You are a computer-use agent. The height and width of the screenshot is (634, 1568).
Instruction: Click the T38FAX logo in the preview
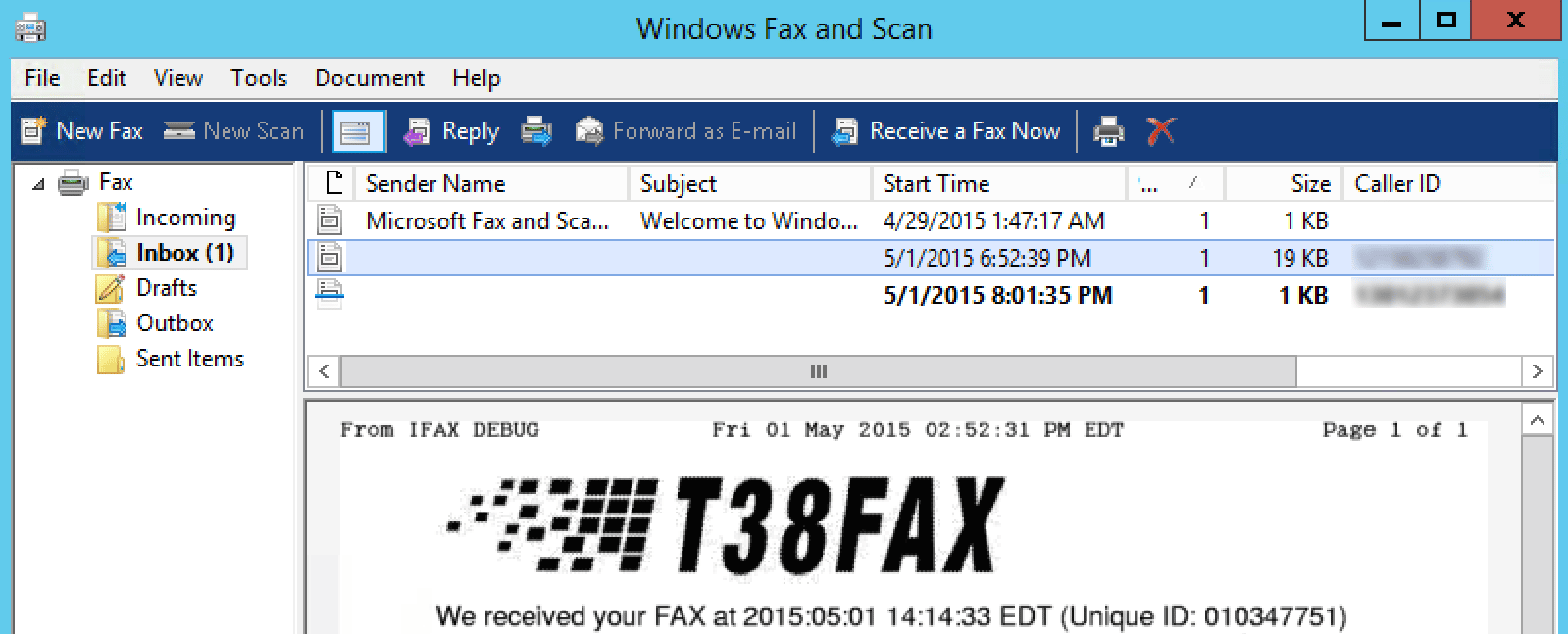(726, 524)
